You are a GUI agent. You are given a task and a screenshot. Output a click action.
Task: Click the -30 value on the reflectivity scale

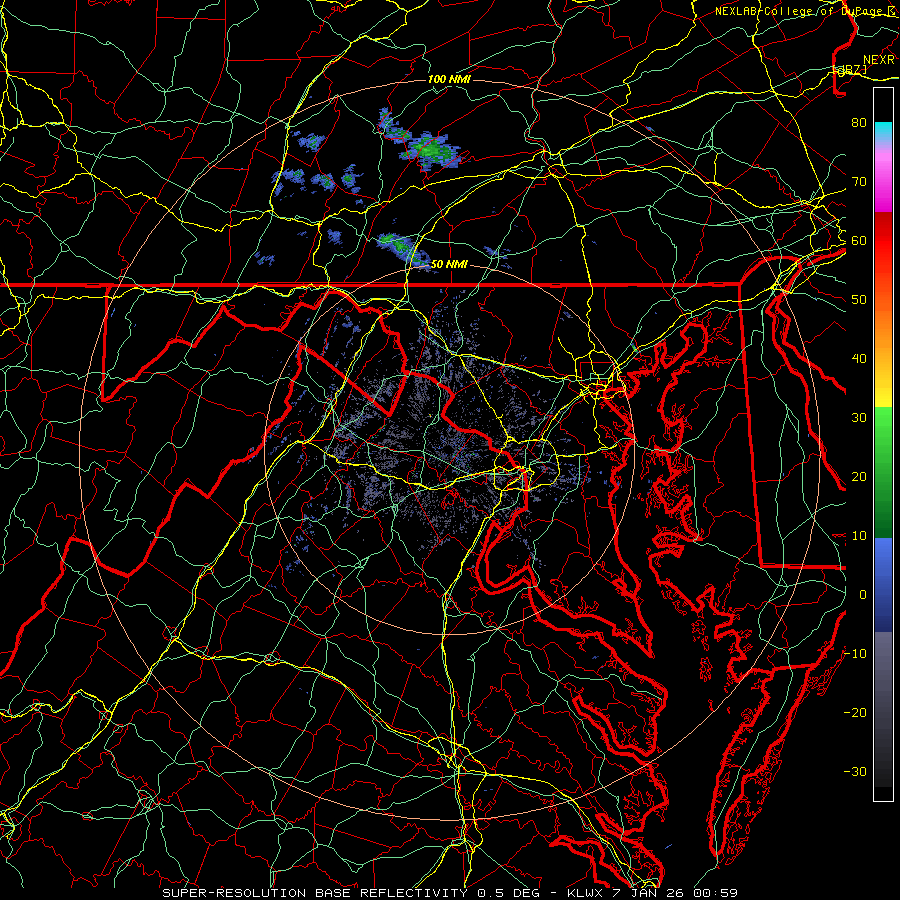click(855, 771)
